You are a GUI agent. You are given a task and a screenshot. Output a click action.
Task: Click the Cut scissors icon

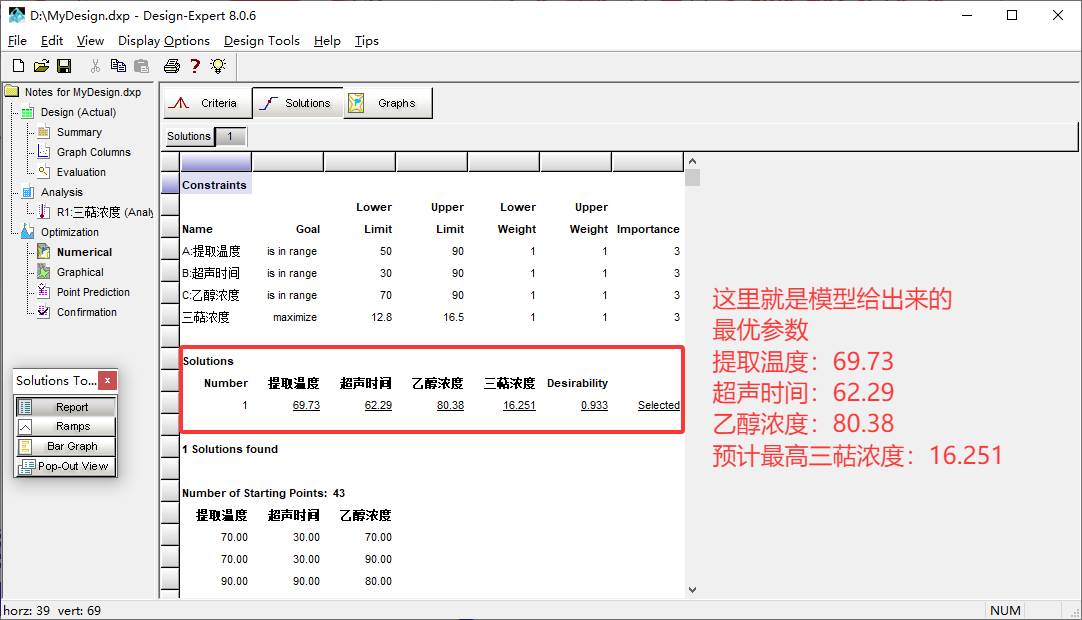pos(95,66)
